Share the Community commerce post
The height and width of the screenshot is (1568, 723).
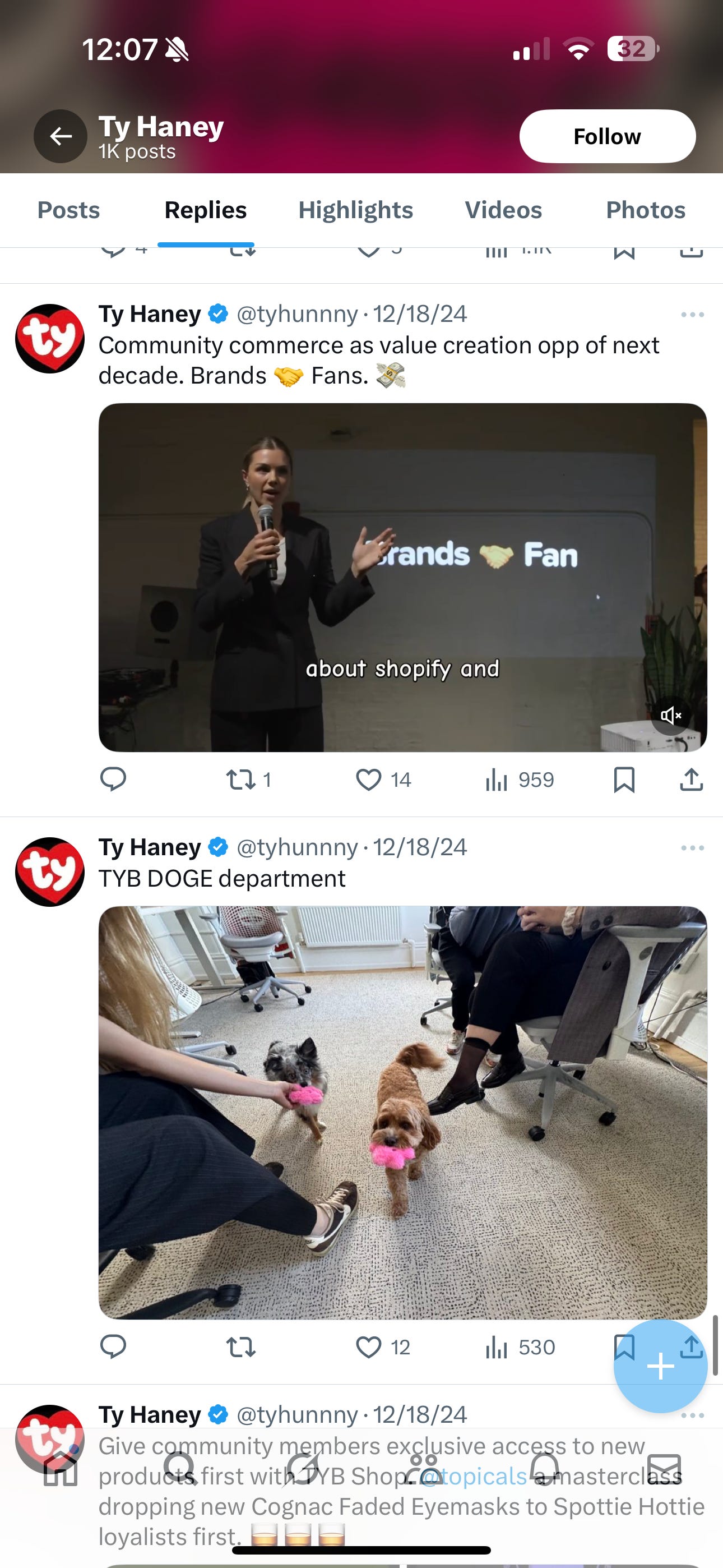tap(692, 780)
